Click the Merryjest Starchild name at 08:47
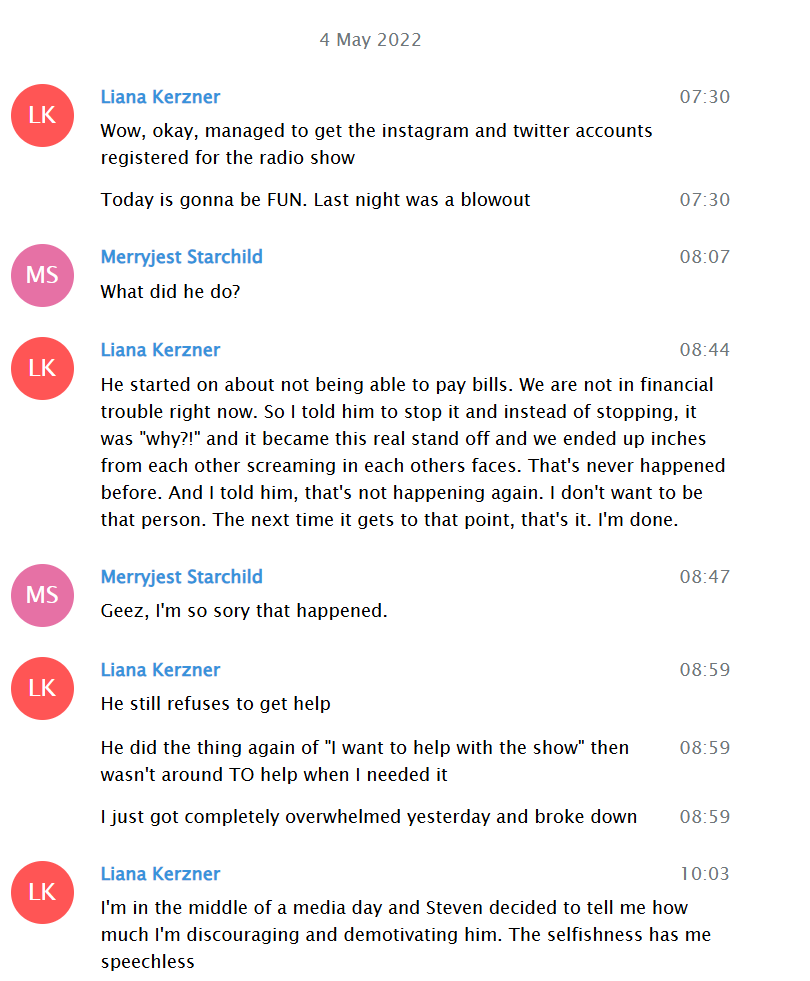Screen dimensions: 810x981 (181, 577)
